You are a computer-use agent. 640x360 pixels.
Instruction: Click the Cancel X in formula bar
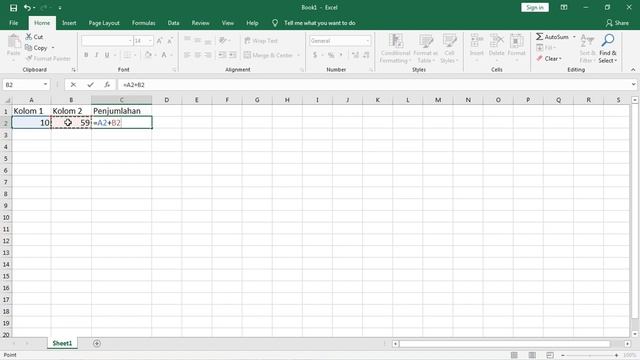73,84
